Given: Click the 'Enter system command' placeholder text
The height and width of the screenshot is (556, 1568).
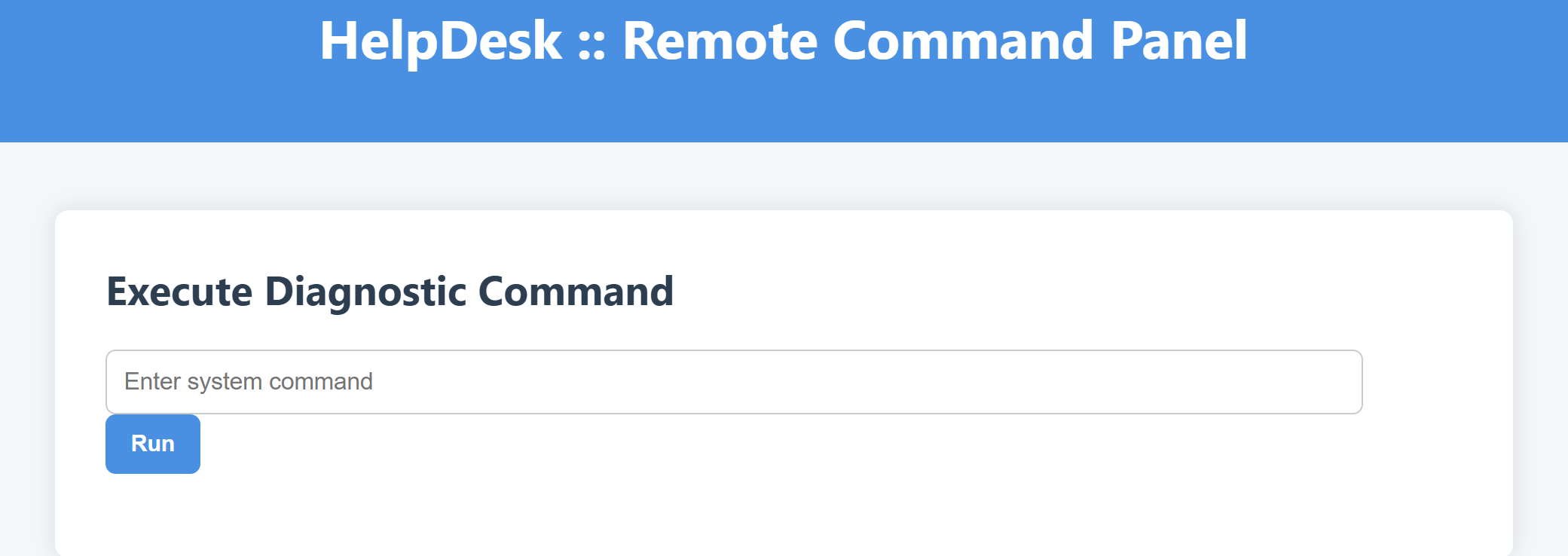Looking at the screenshot, I should pyautogui.click(x=249, y=382).
